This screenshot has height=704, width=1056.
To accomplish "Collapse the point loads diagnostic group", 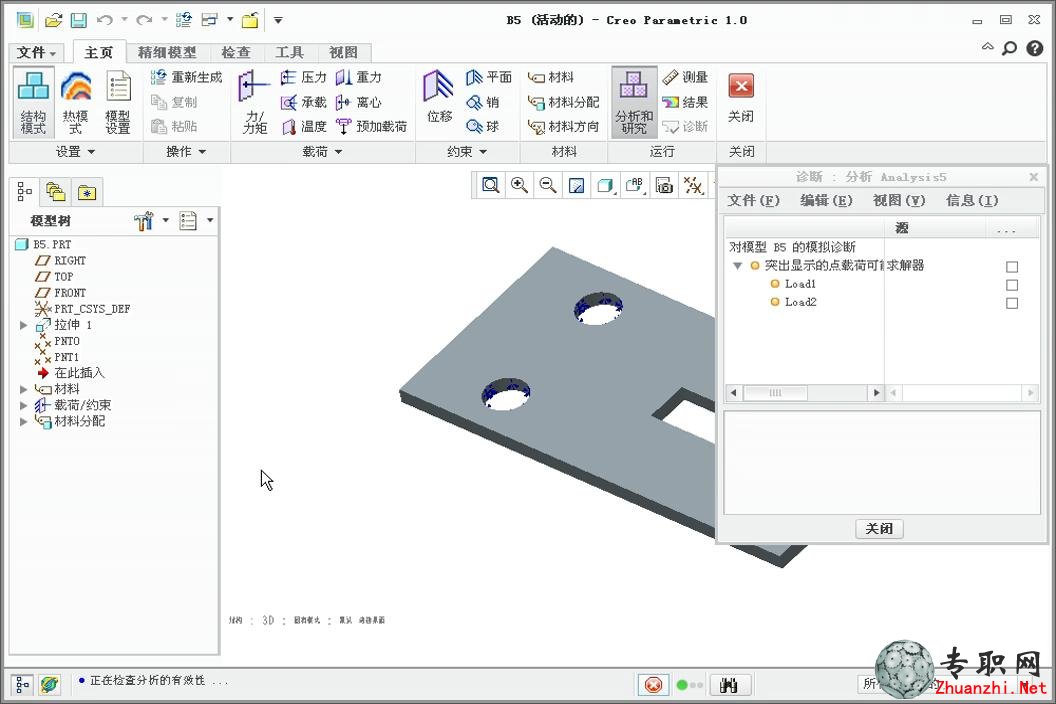I will [737, 266].
